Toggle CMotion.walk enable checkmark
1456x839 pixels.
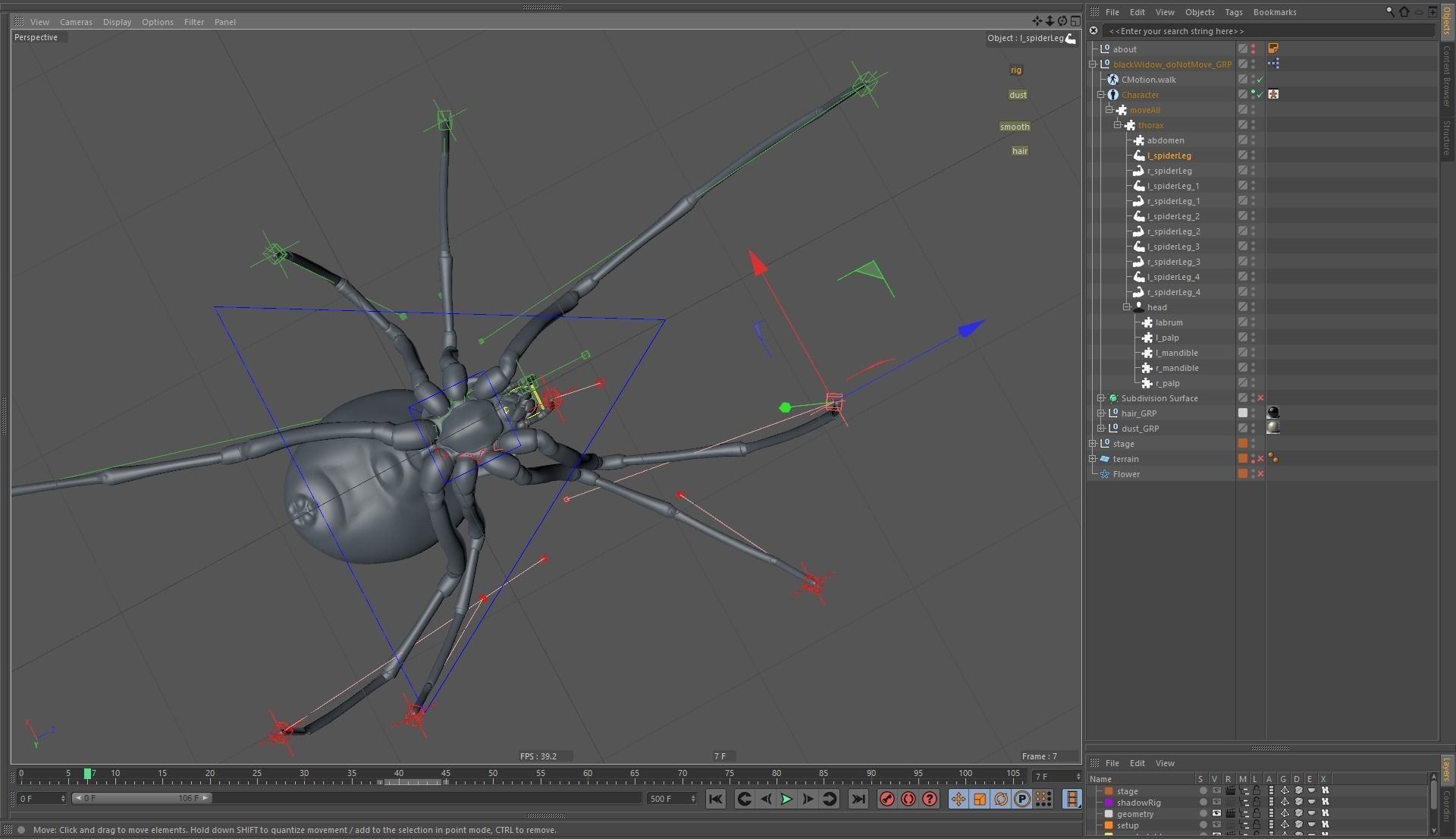click(1260, 80)
